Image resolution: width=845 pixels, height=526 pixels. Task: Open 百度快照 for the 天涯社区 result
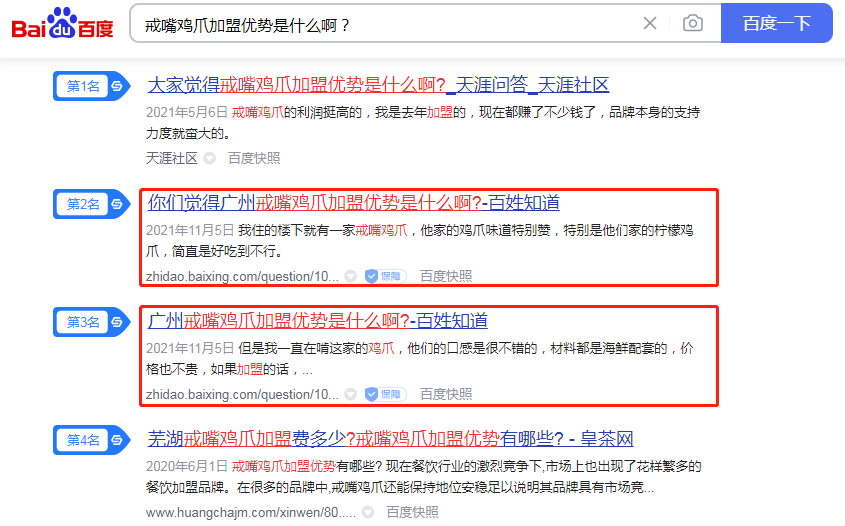[254, 158]
